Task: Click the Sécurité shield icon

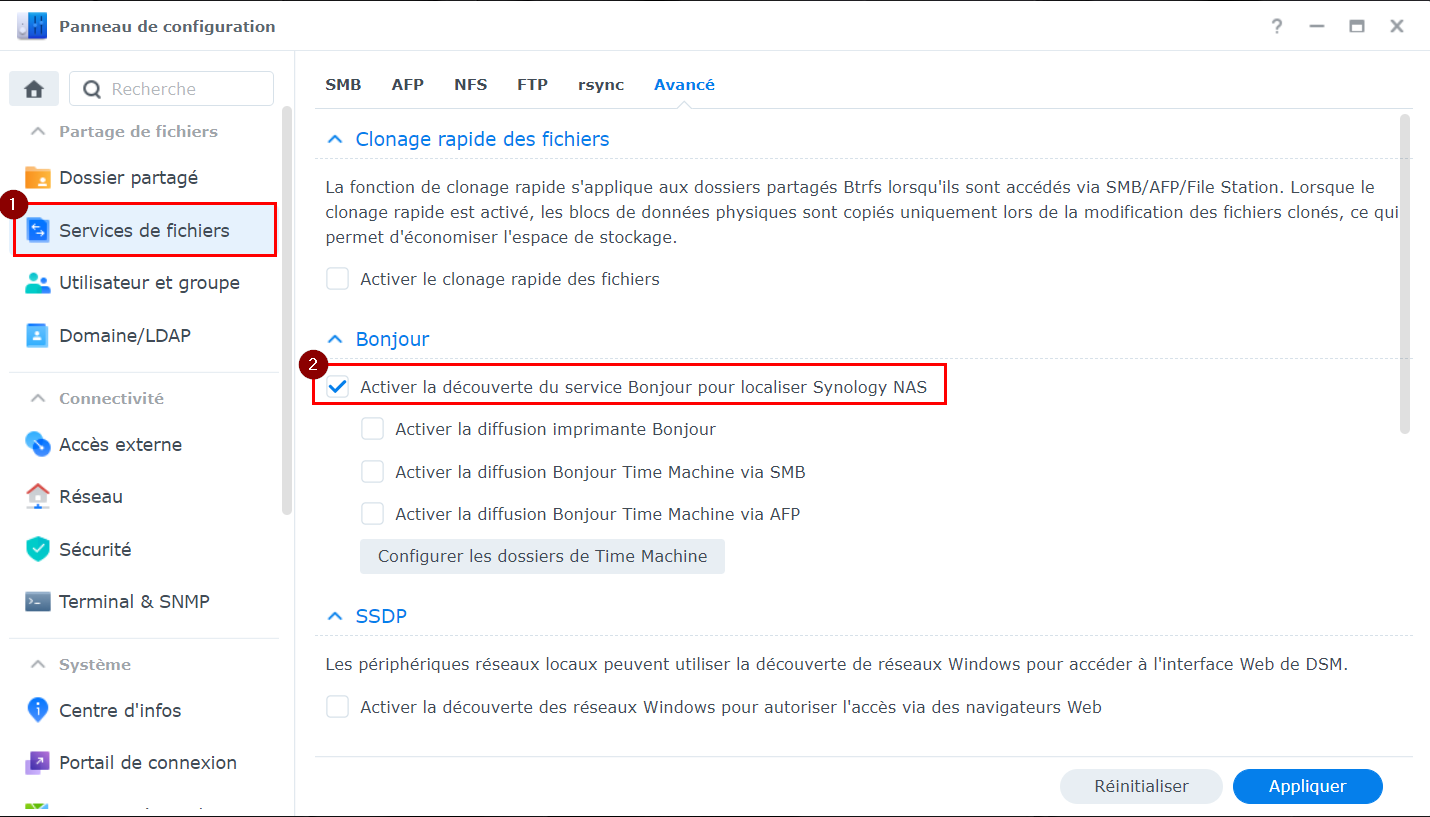Action: [x=37, y=549]
